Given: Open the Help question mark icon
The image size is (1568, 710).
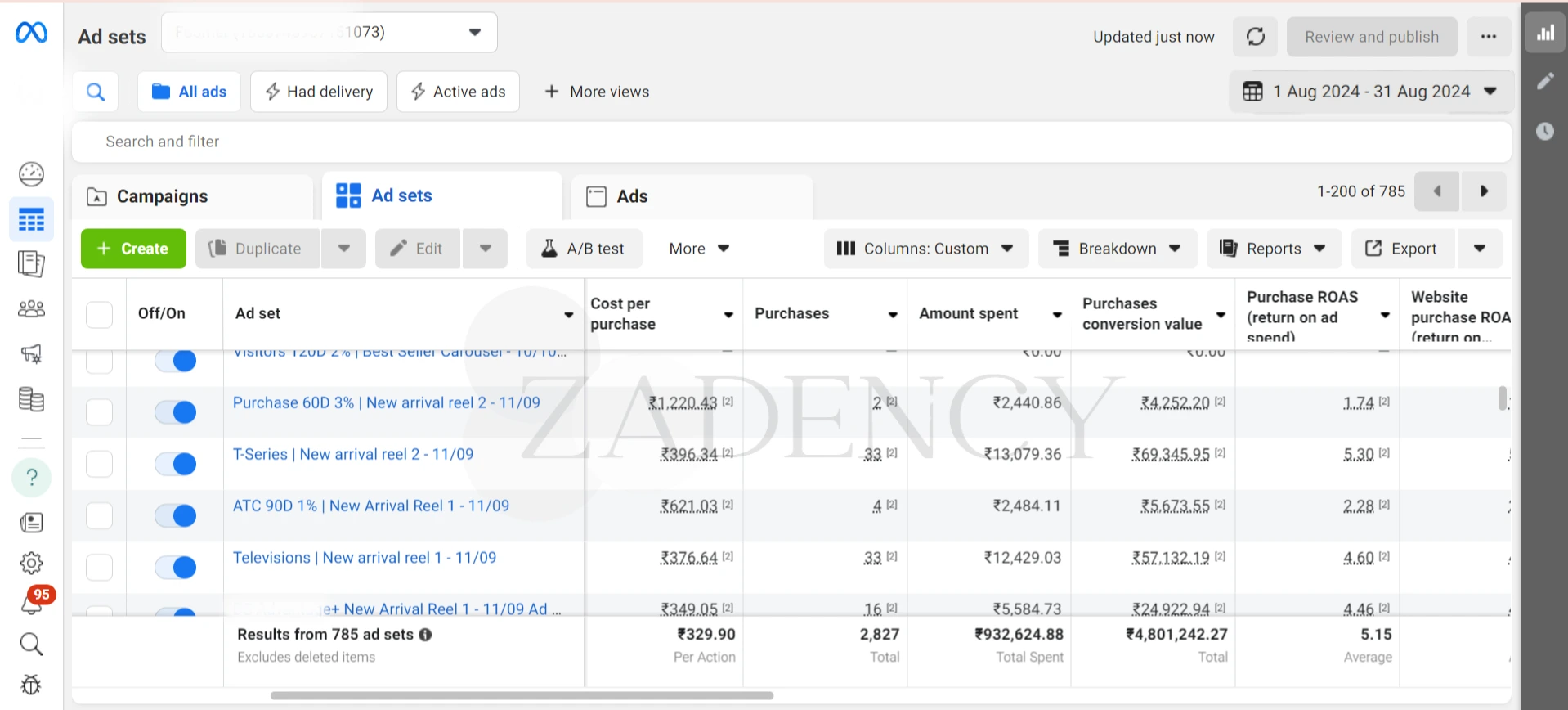Looking at the screenshot, I should pyautogui.click(x=31, y=477).
